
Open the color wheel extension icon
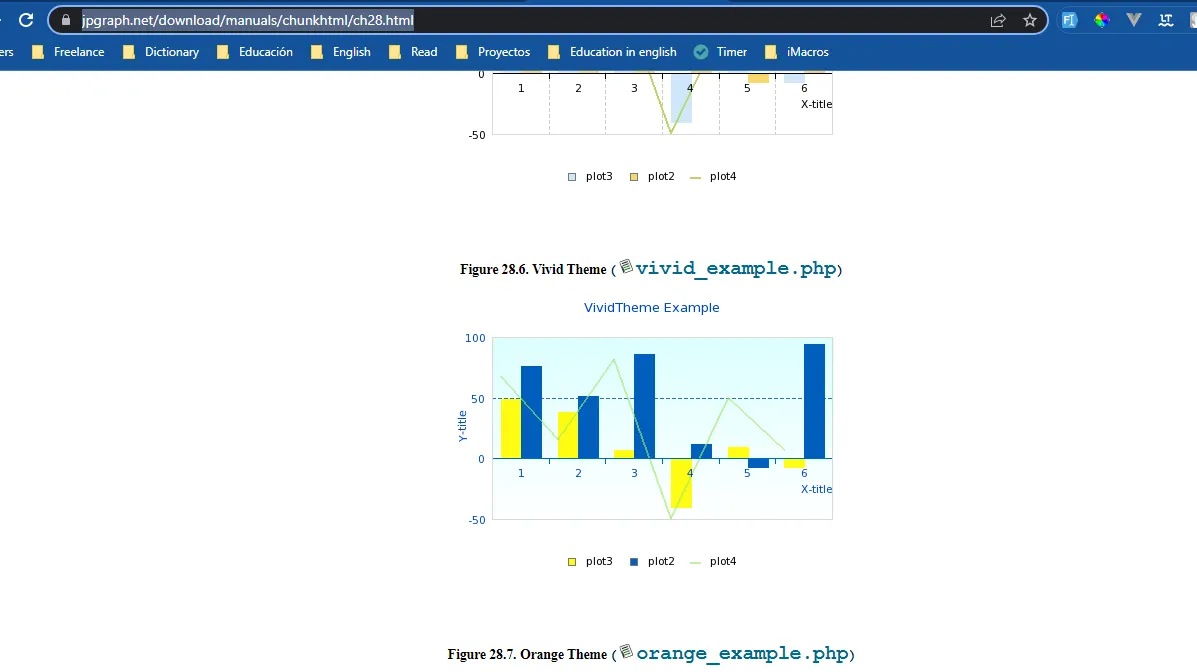pos(1102,21)
